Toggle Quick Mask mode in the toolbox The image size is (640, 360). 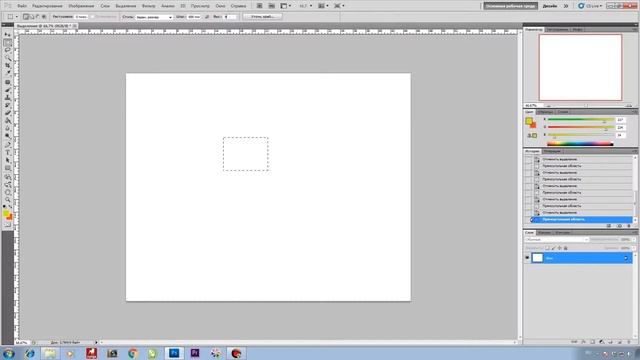8,224
